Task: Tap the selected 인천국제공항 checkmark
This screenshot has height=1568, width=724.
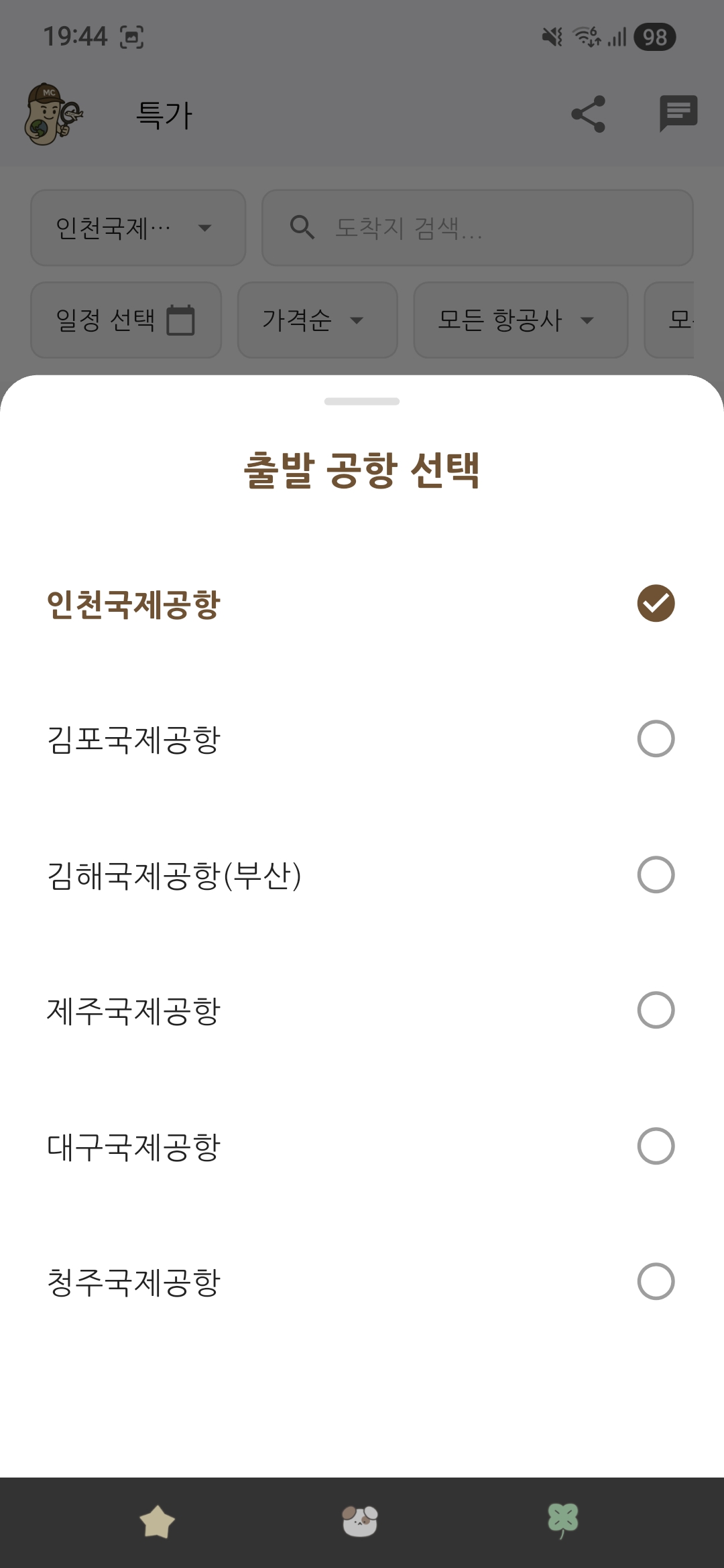Action: [x=656, y=604]
